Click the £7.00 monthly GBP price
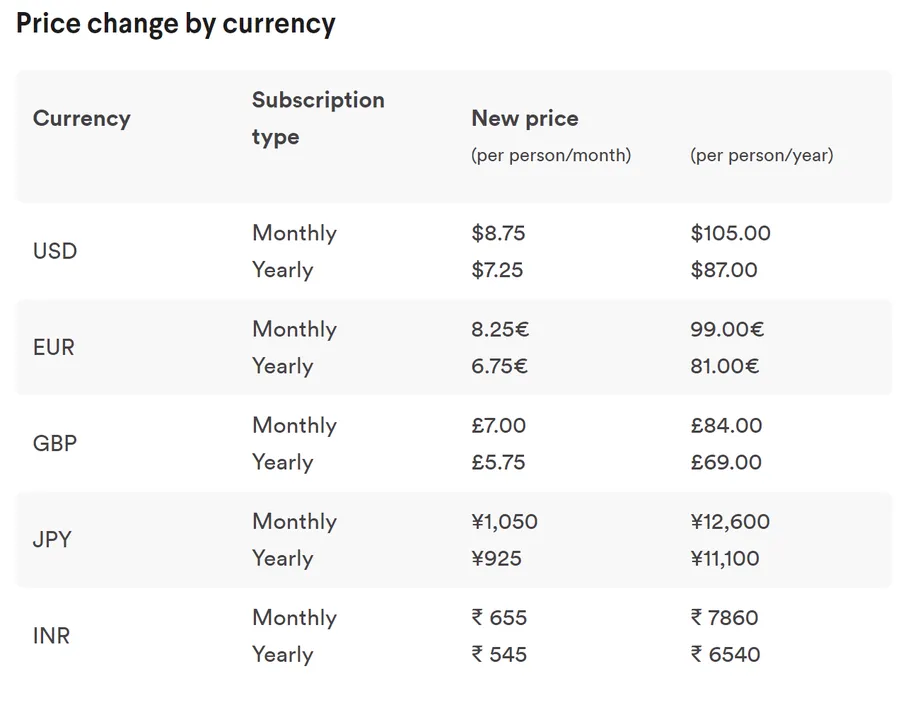The image size is (920, 717). click(498, 425)
